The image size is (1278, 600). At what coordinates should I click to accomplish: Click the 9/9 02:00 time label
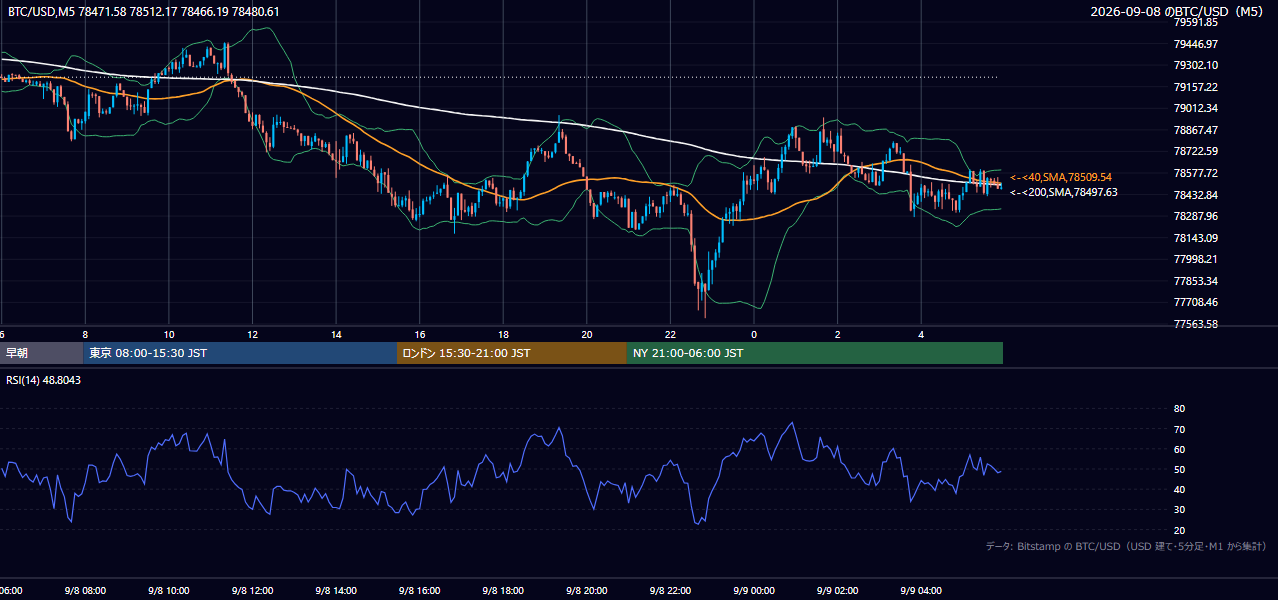837,590
